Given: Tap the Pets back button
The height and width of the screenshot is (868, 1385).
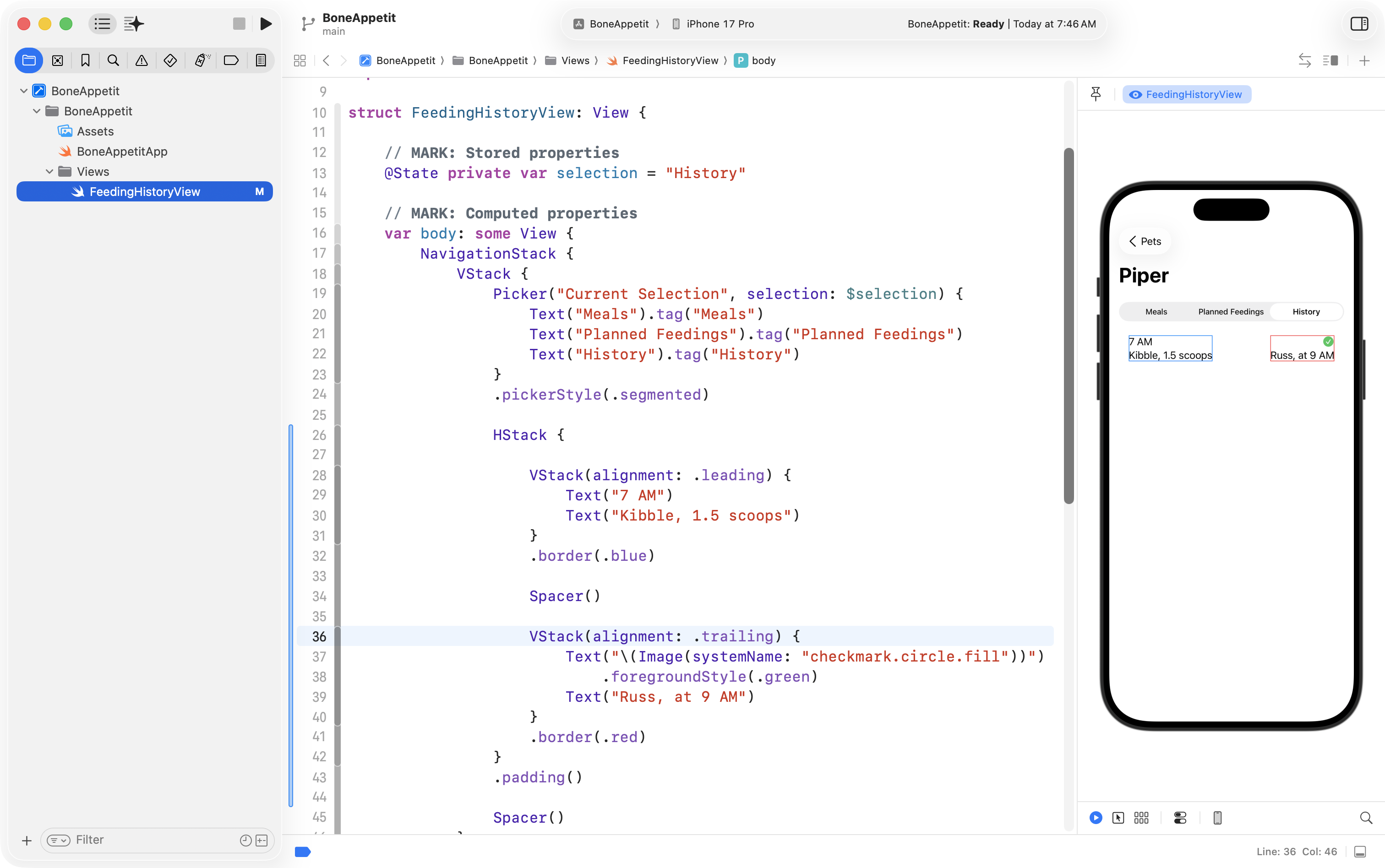Looking at the screenshot, I should (x=1145, y=241).
